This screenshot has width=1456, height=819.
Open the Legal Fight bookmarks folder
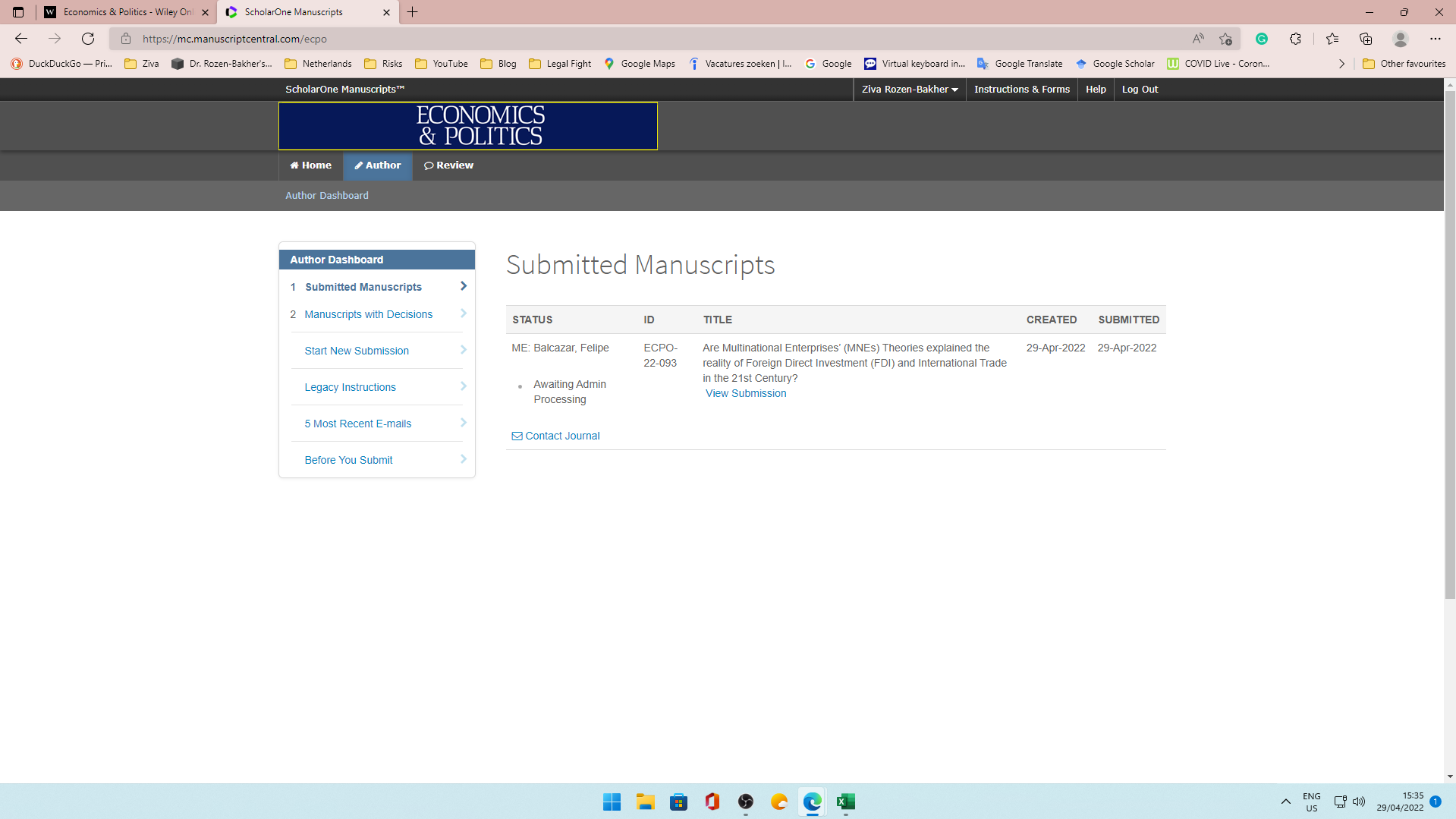[560, 64]
